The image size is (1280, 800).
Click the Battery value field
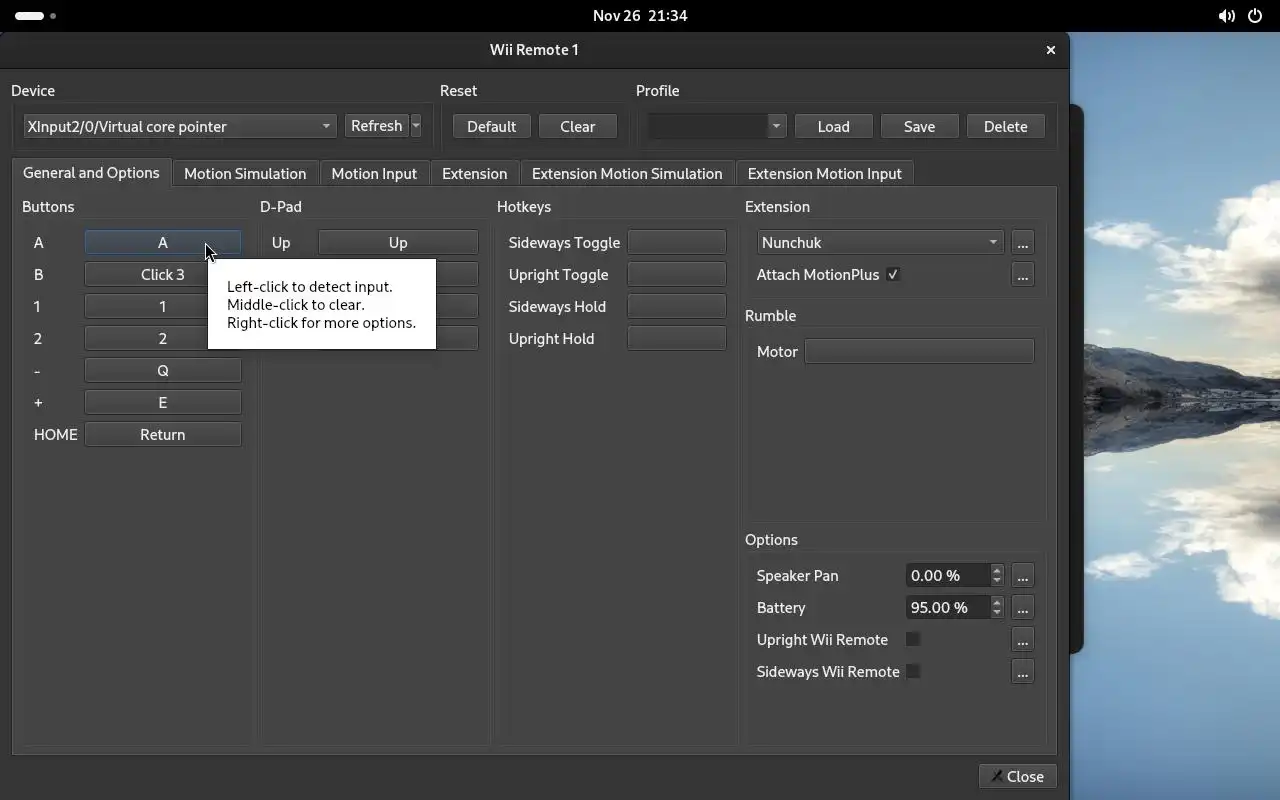948,607
